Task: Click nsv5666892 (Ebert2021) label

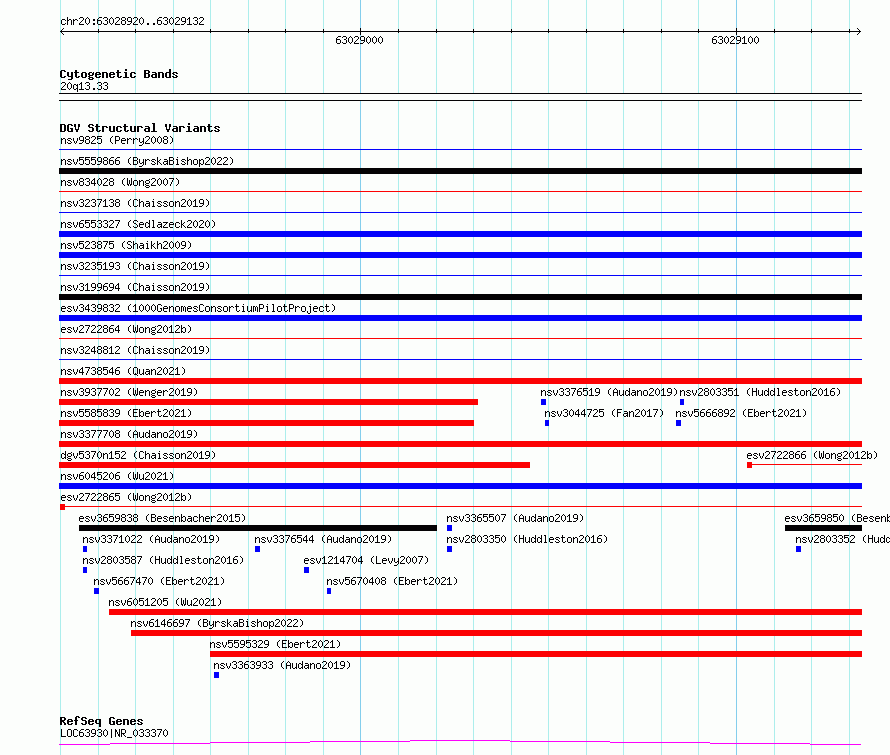Action: (741, 413)
